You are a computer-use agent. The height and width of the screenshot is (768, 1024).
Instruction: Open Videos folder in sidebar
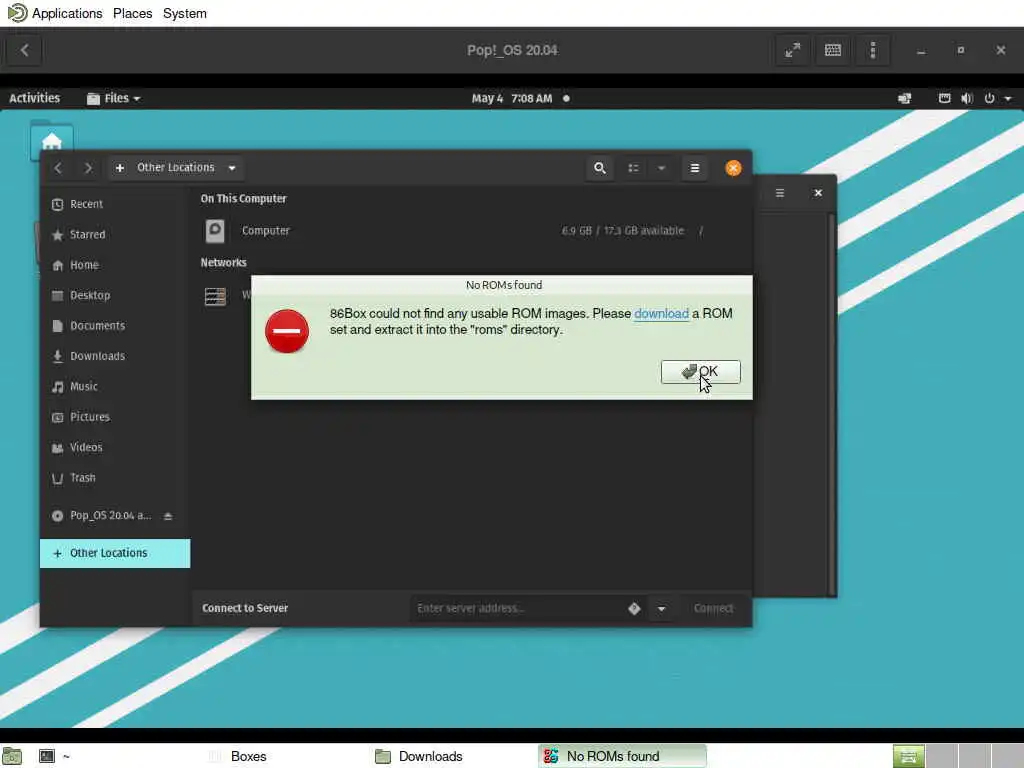[x=115, y=447]
